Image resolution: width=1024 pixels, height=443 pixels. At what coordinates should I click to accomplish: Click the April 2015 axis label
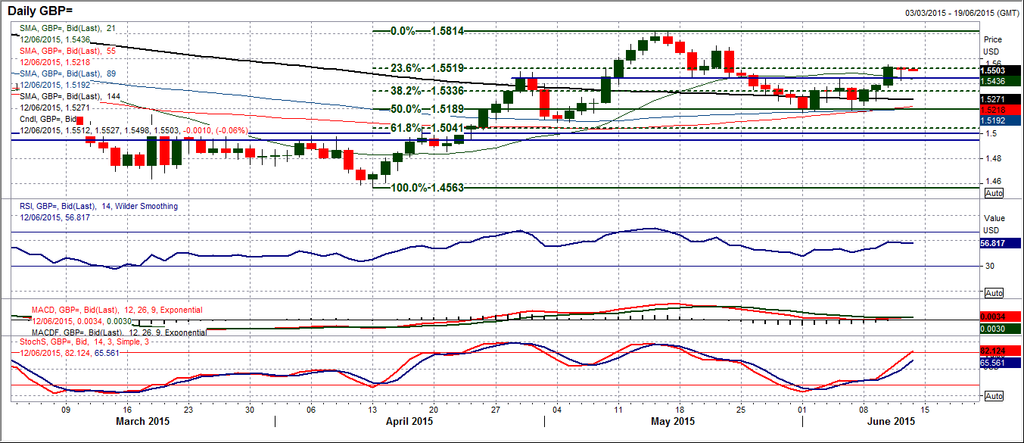pos(411,421)
